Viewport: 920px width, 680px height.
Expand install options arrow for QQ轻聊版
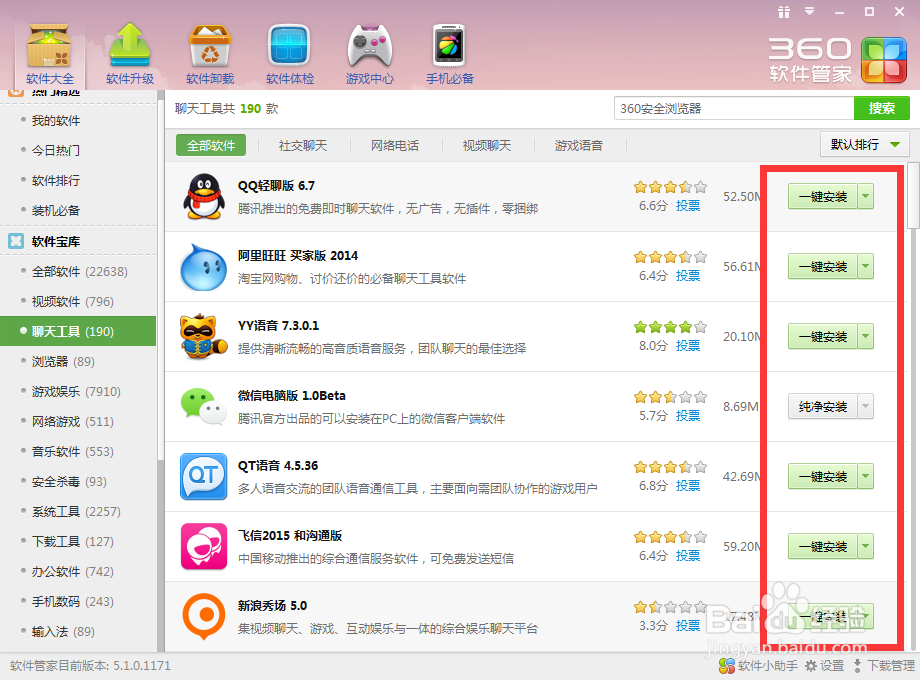[x=865, y=197]
